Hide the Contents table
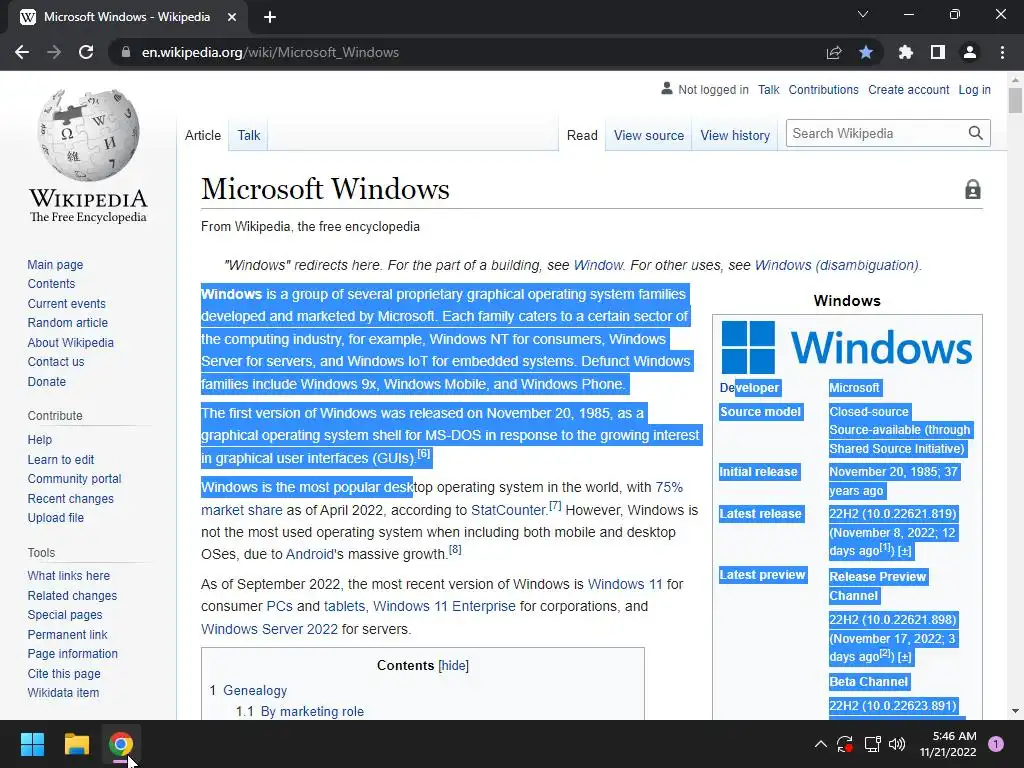Image resolution: width=1024 pixels, height=768 pixels. click(454, 665)
